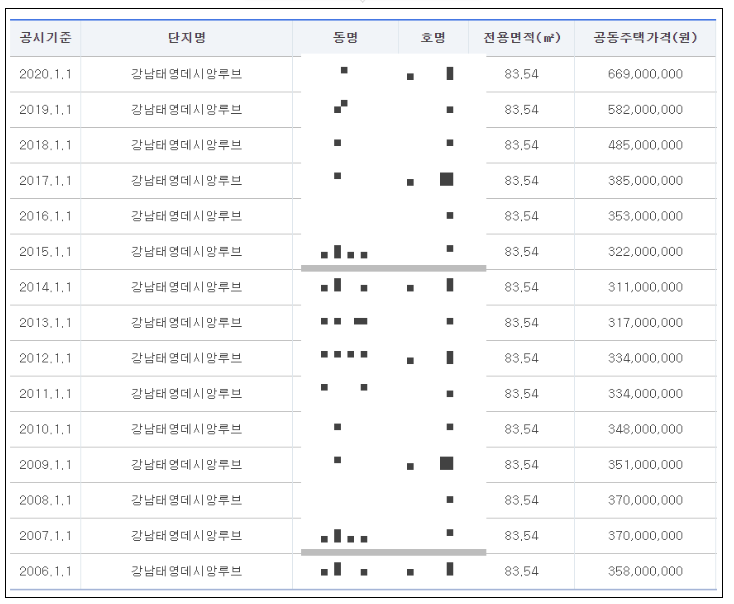The width and height of the screenshot is (734, 604).
Task: Click the price 669,000,000
Action: coord(645,74)
